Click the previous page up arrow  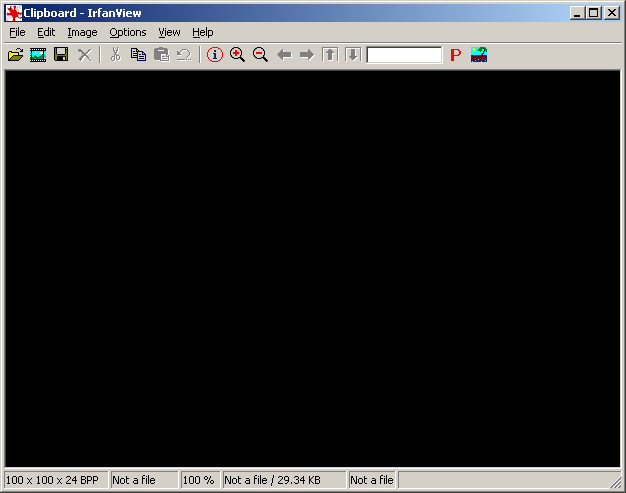(x=330, y=55)
